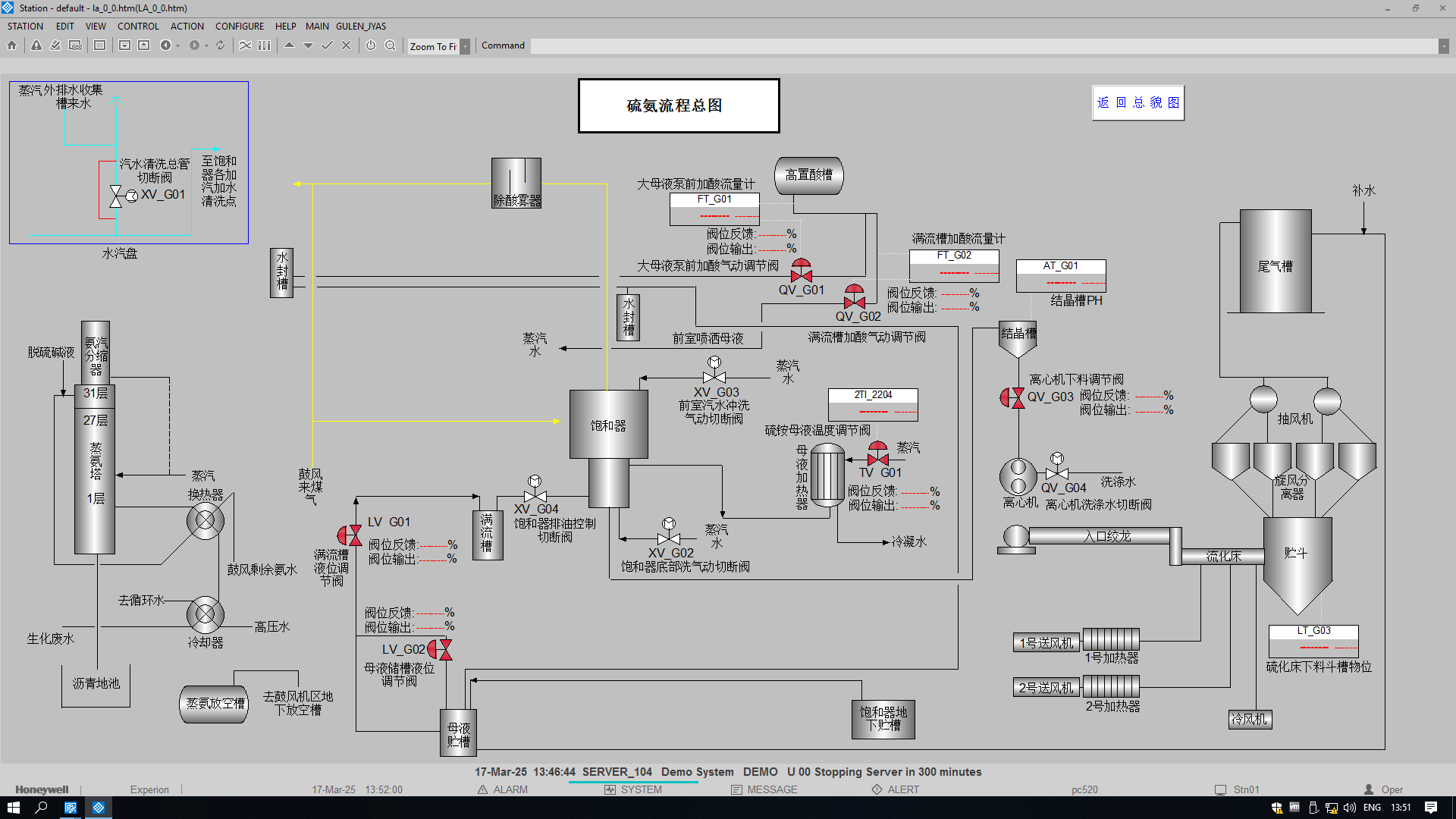The image size is (1456, 819).
Task: Click the XV_G01 steam-water valve symbol
Action: tap(123, 196)
